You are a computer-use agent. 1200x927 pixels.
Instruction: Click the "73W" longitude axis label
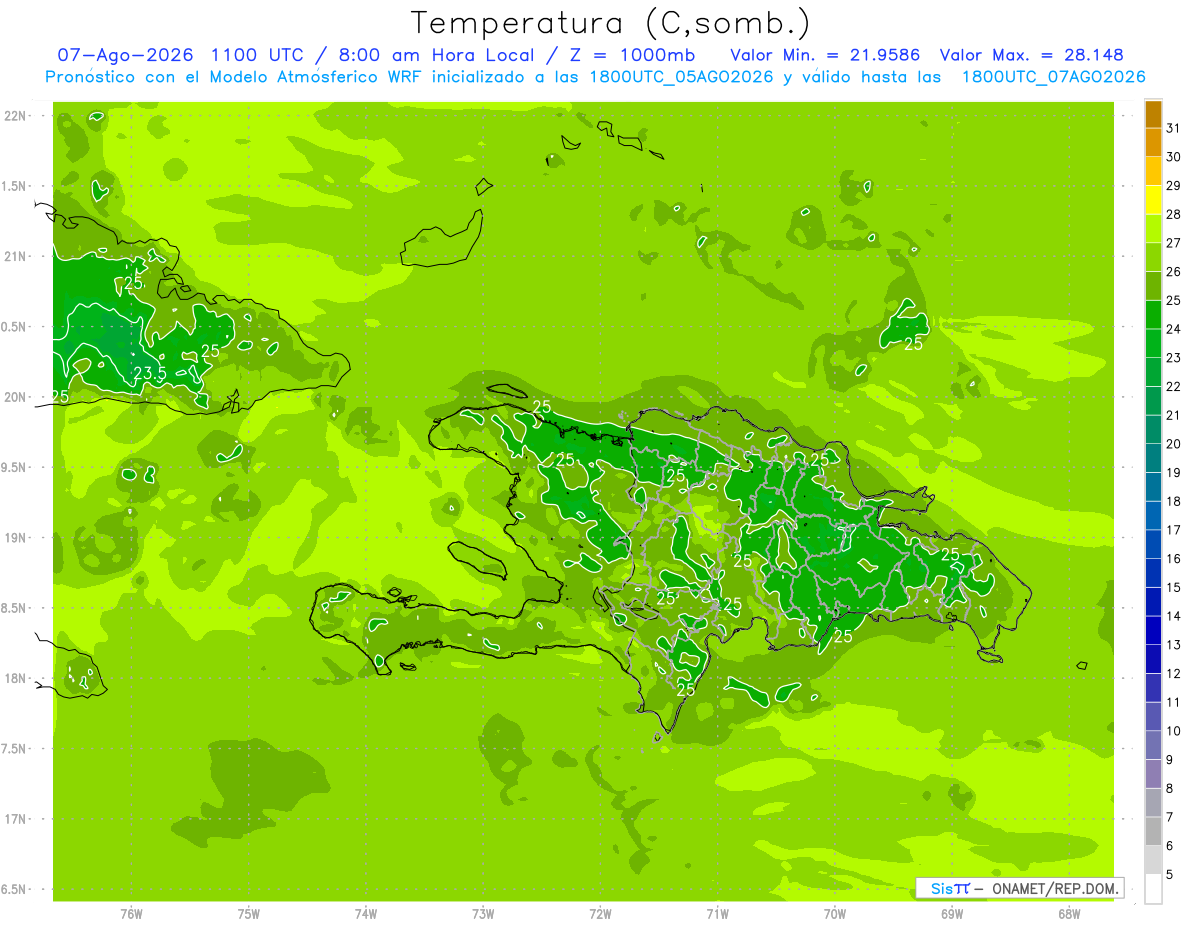coord(483,914)
